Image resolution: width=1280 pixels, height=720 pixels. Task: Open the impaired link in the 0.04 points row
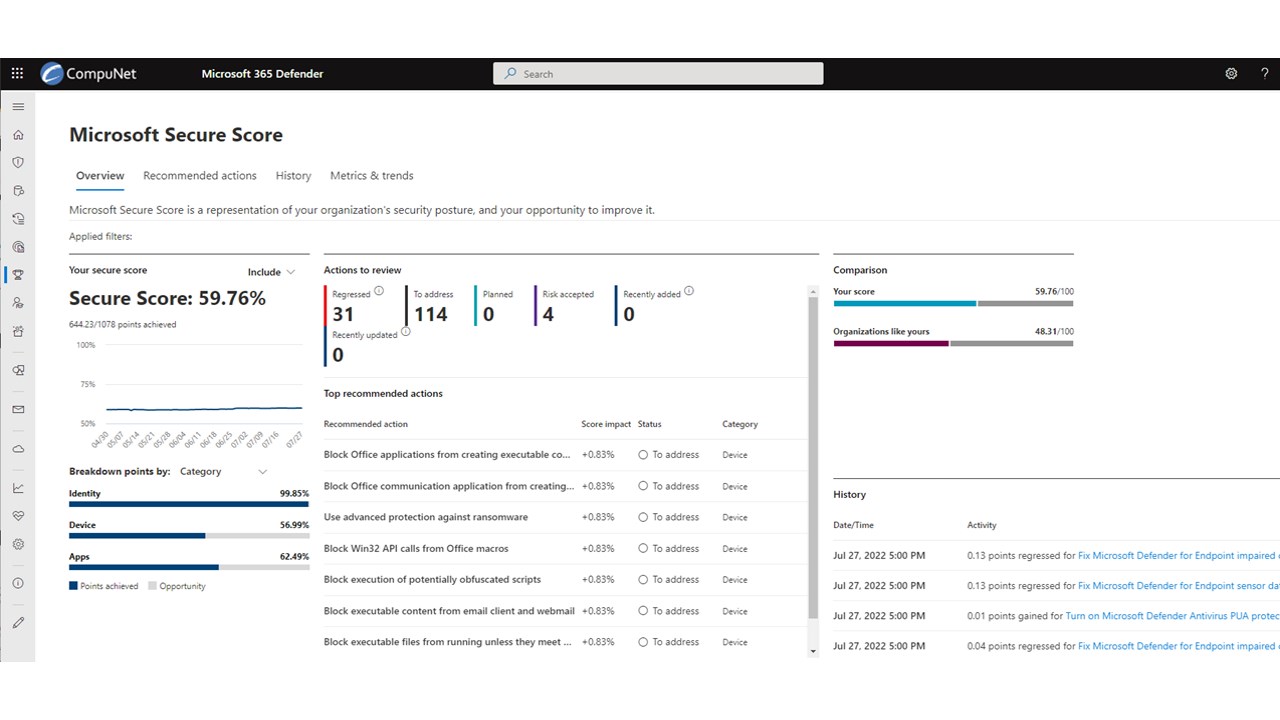coord(1178,646)
